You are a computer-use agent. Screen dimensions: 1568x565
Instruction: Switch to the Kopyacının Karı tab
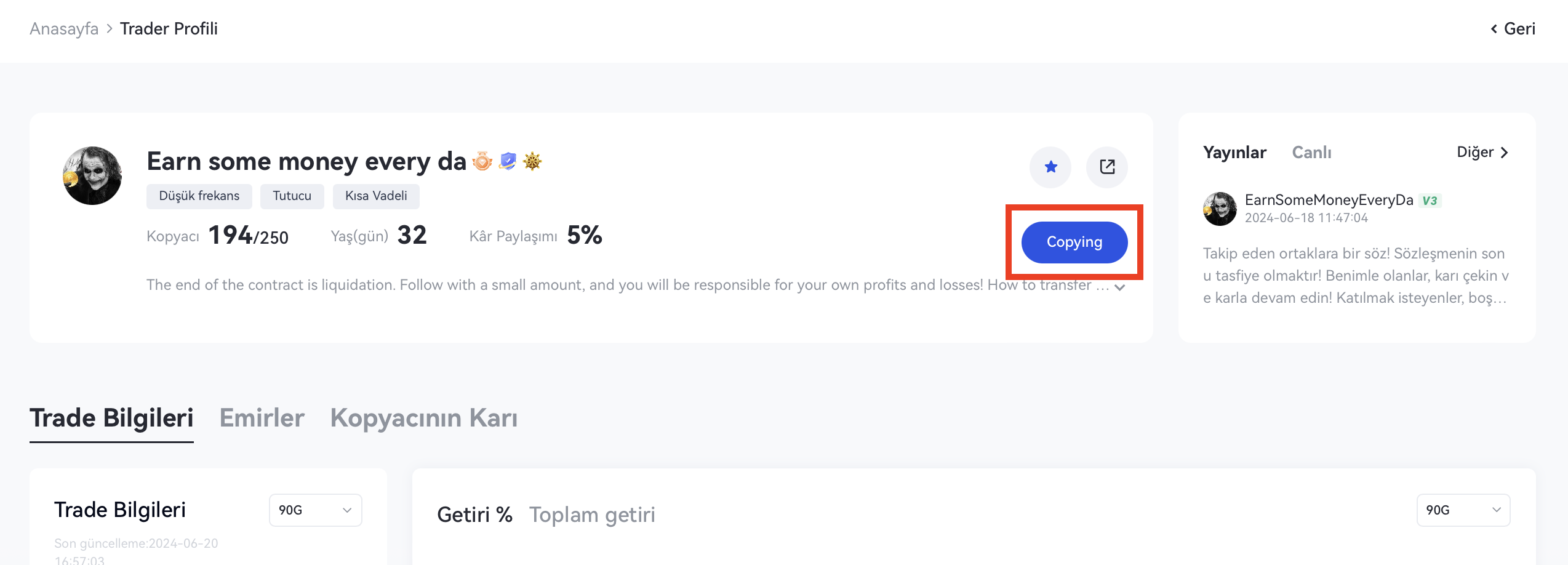(x=423, y=418)
